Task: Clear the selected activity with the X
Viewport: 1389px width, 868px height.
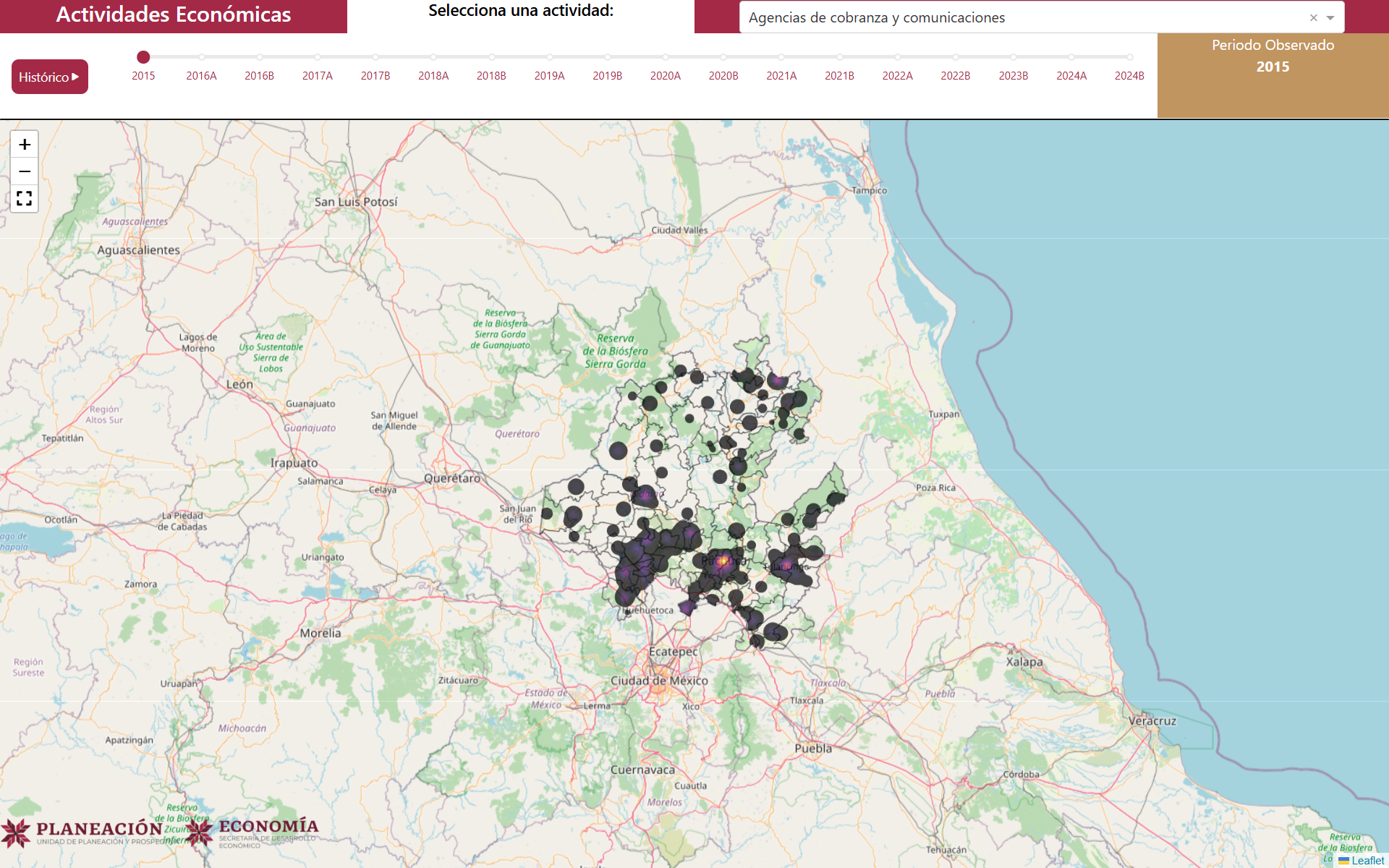Action: [x=1313, y=18]
